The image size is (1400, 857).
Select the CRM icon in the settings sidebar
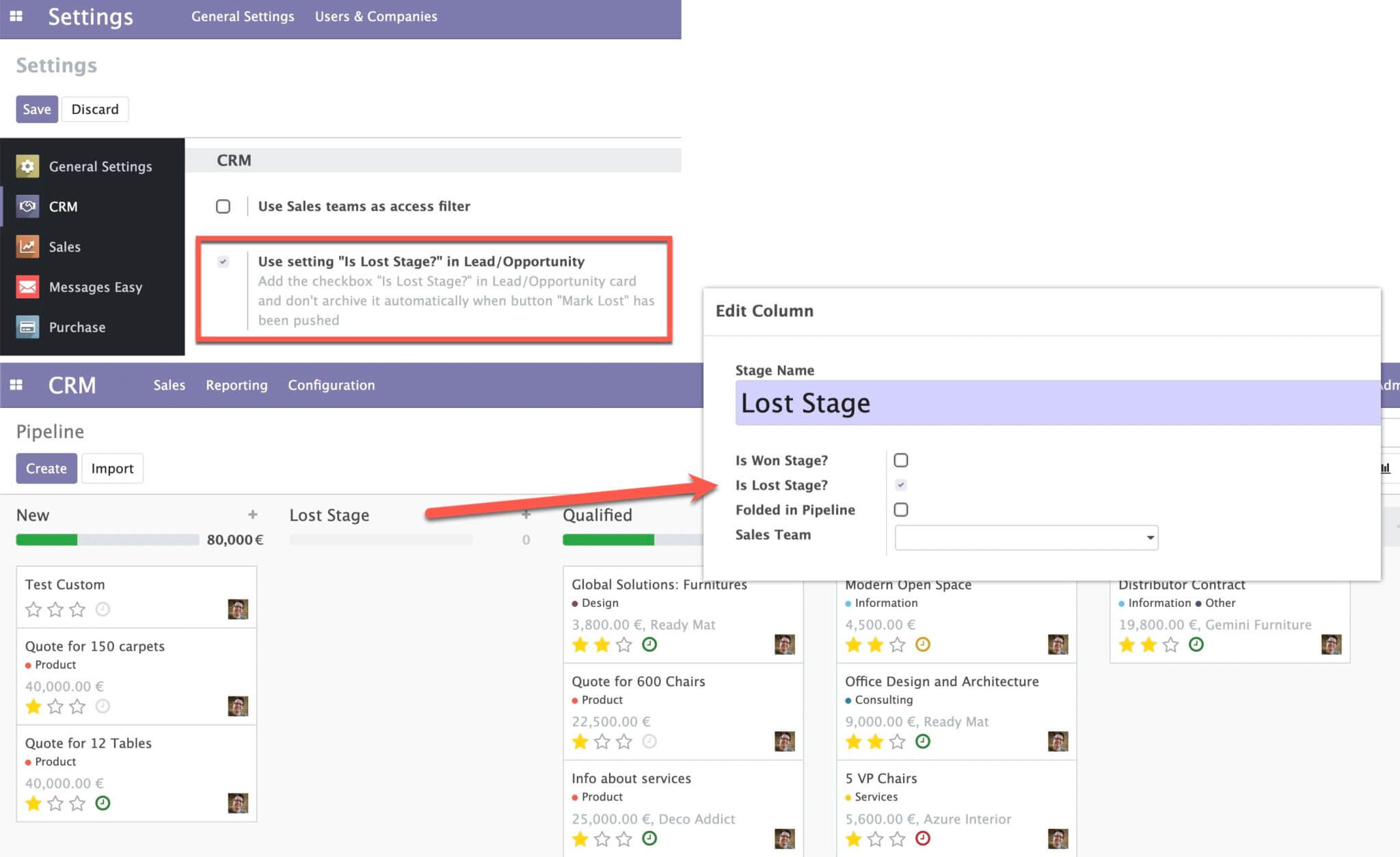click(x=27, y=206)
